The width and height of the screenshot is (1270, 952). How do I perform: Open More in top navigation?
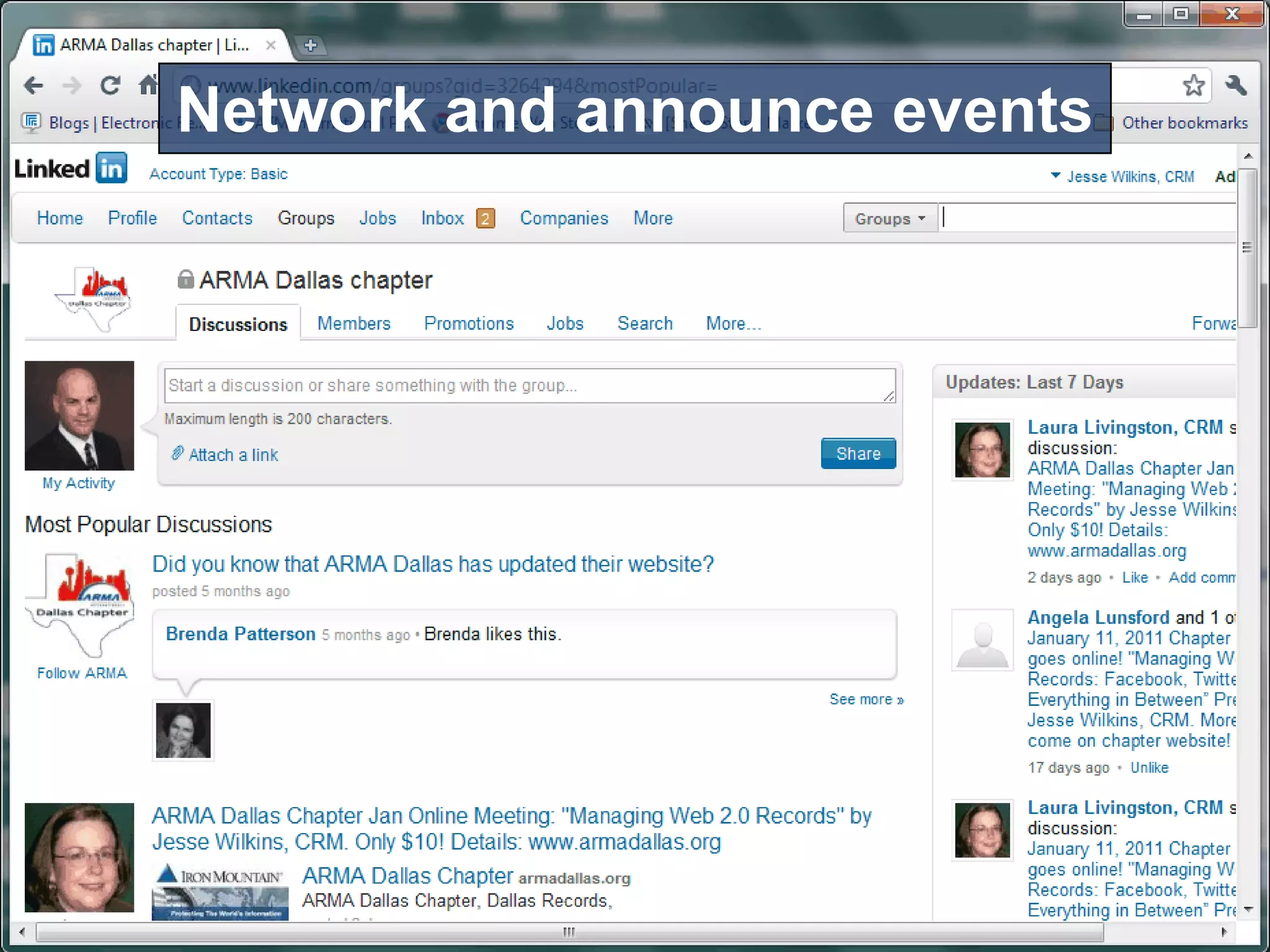(653, 218)
